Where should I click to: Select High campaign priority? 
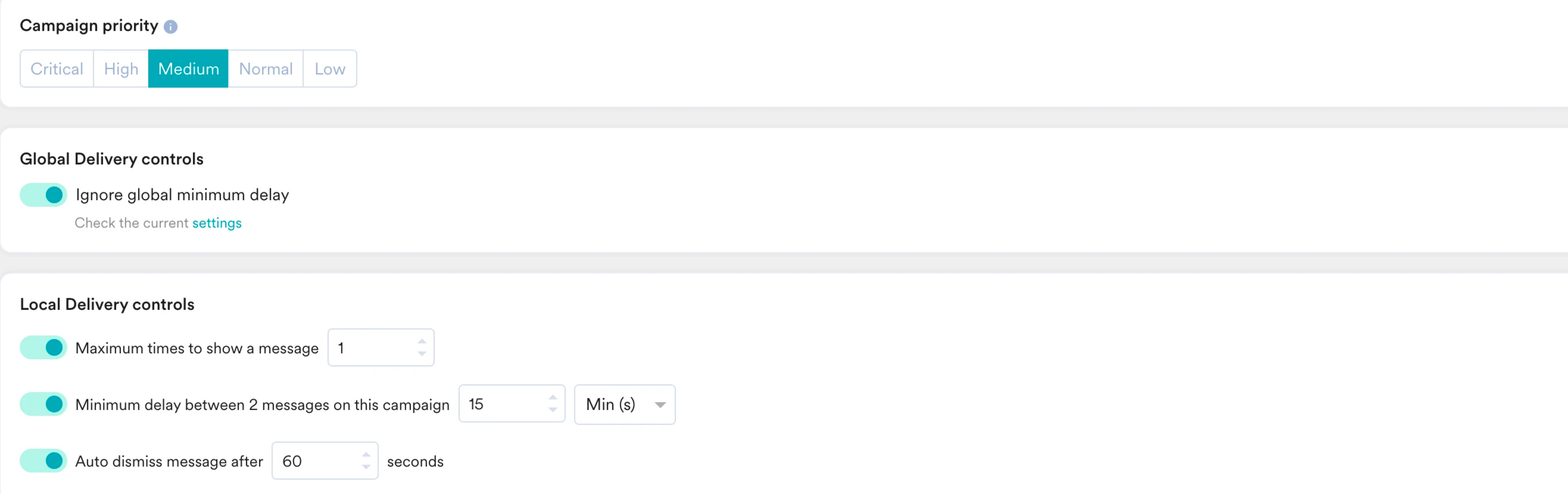(121, 69)
